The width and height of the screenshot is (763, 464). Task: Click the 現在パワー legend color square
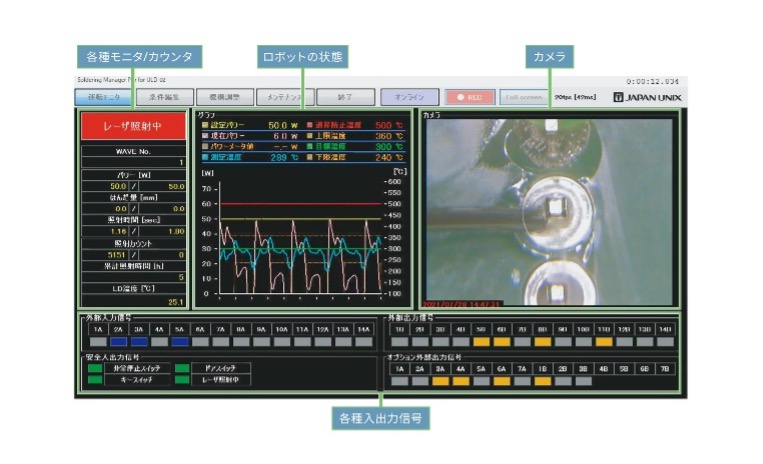coord(205,136)
